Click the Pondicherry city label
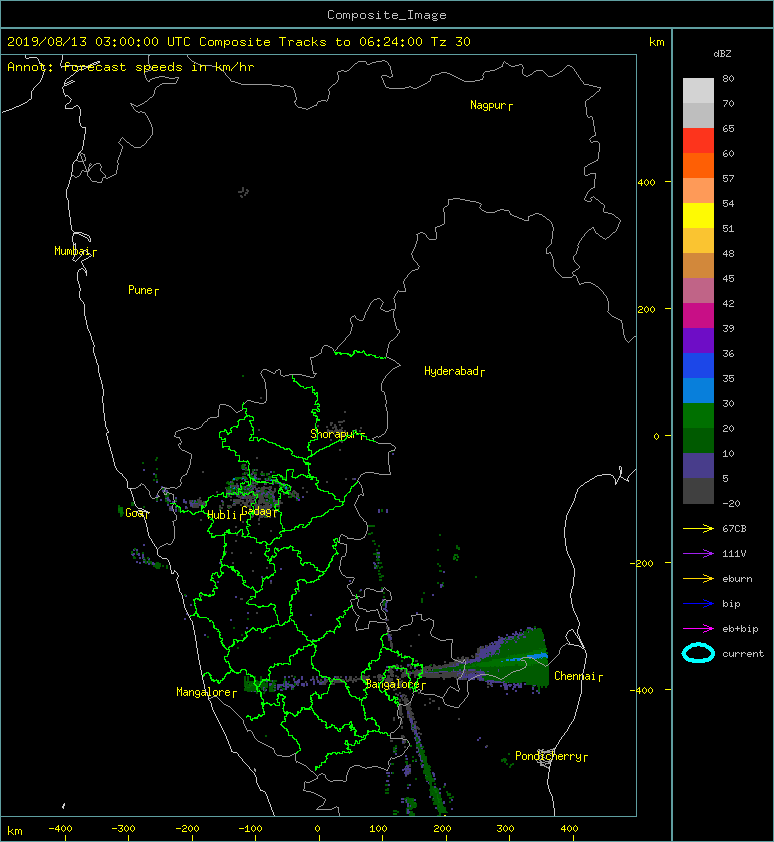The width and height of the screenshot is (774, 842). pyautogui.click(x=548, y=756)
